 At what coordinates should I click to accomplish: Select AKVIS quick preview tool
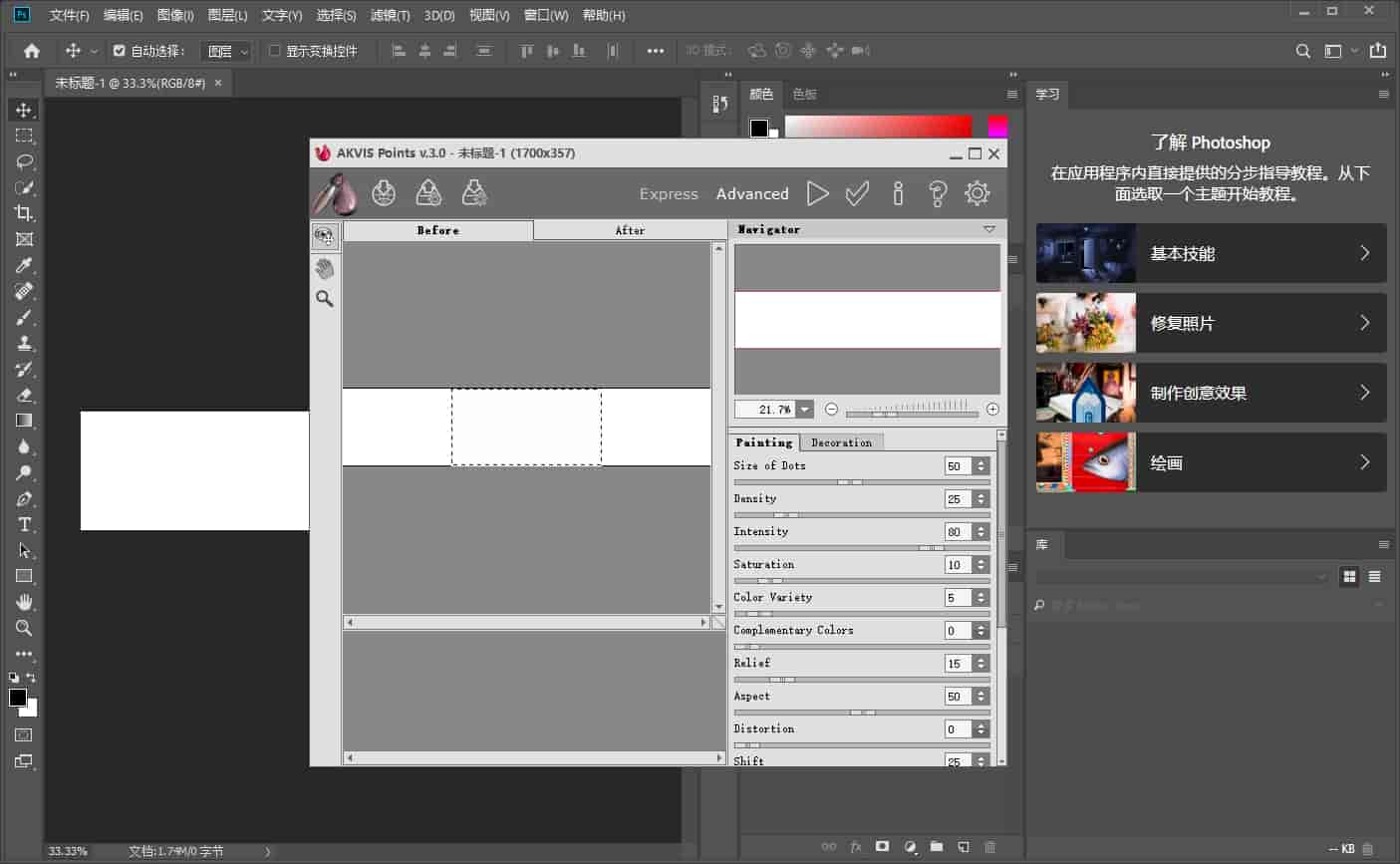(x=325, y=236)
